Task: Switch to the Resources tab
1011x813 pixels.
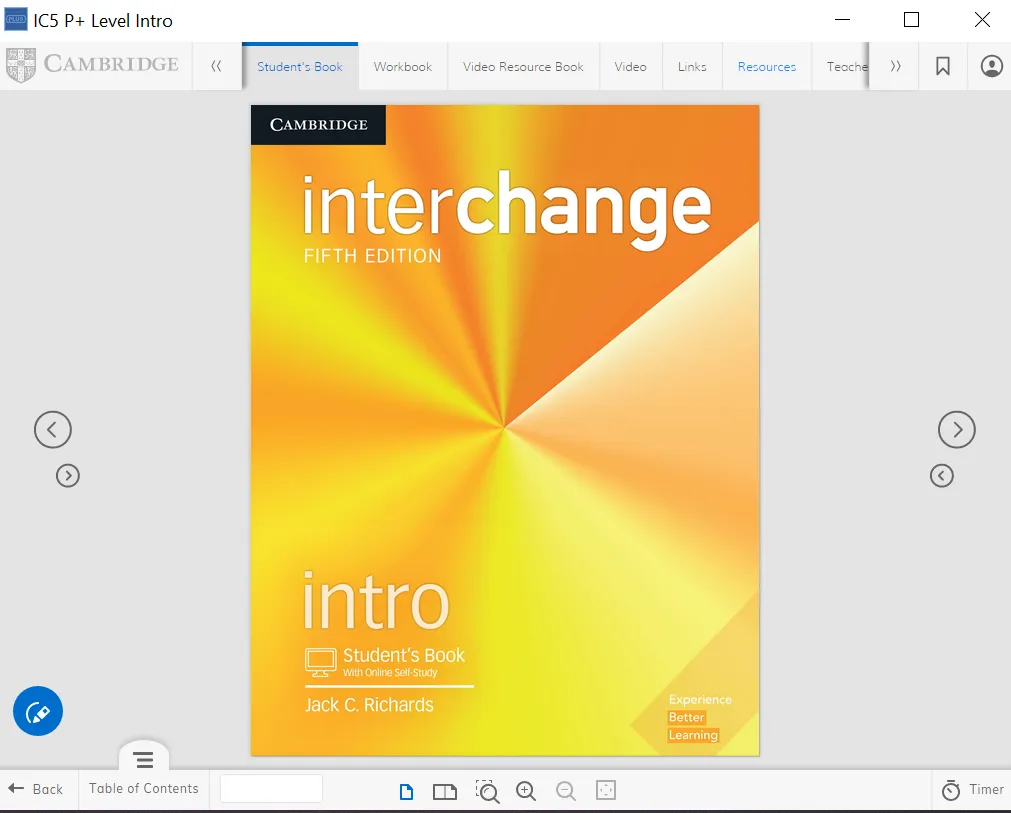Action: pos(767,66)
